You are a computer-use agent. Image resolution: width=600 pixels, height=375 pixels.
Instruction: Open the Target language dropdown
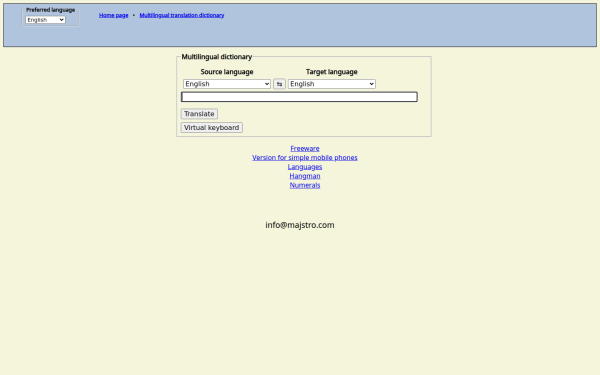[x=332, y=84]
